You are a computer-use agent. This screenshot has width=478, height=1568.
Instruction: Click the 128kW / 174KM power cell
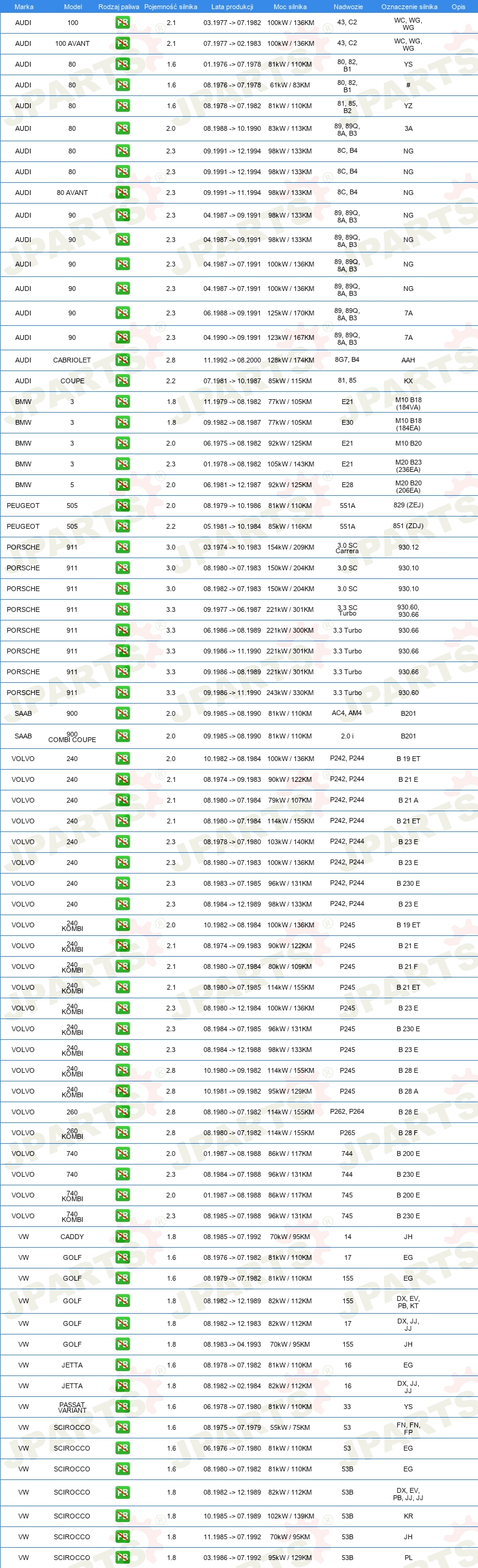click(290, 360)
